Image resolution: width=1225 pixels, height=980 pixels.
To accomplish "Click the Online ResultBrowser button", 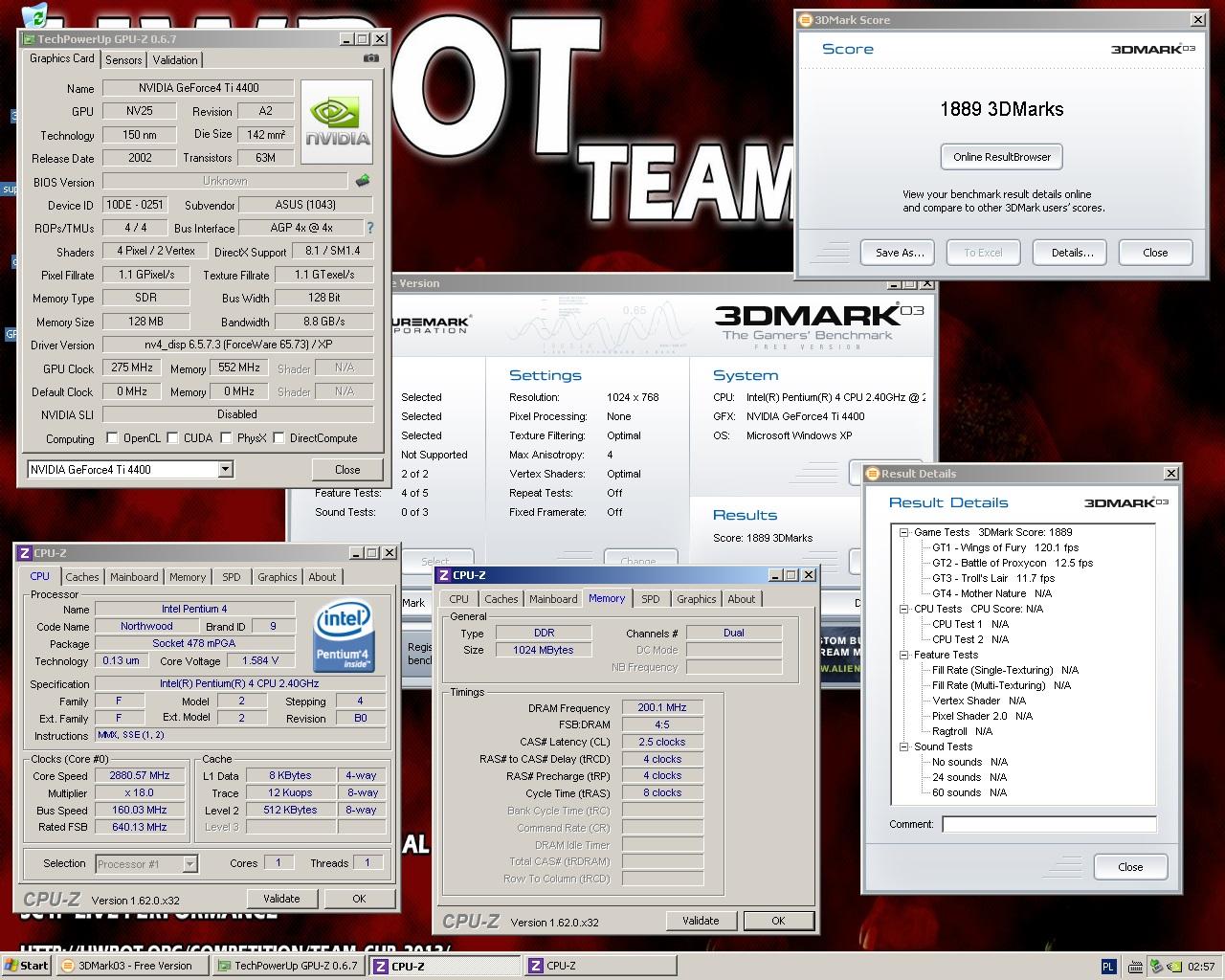I will (1002, 157).
